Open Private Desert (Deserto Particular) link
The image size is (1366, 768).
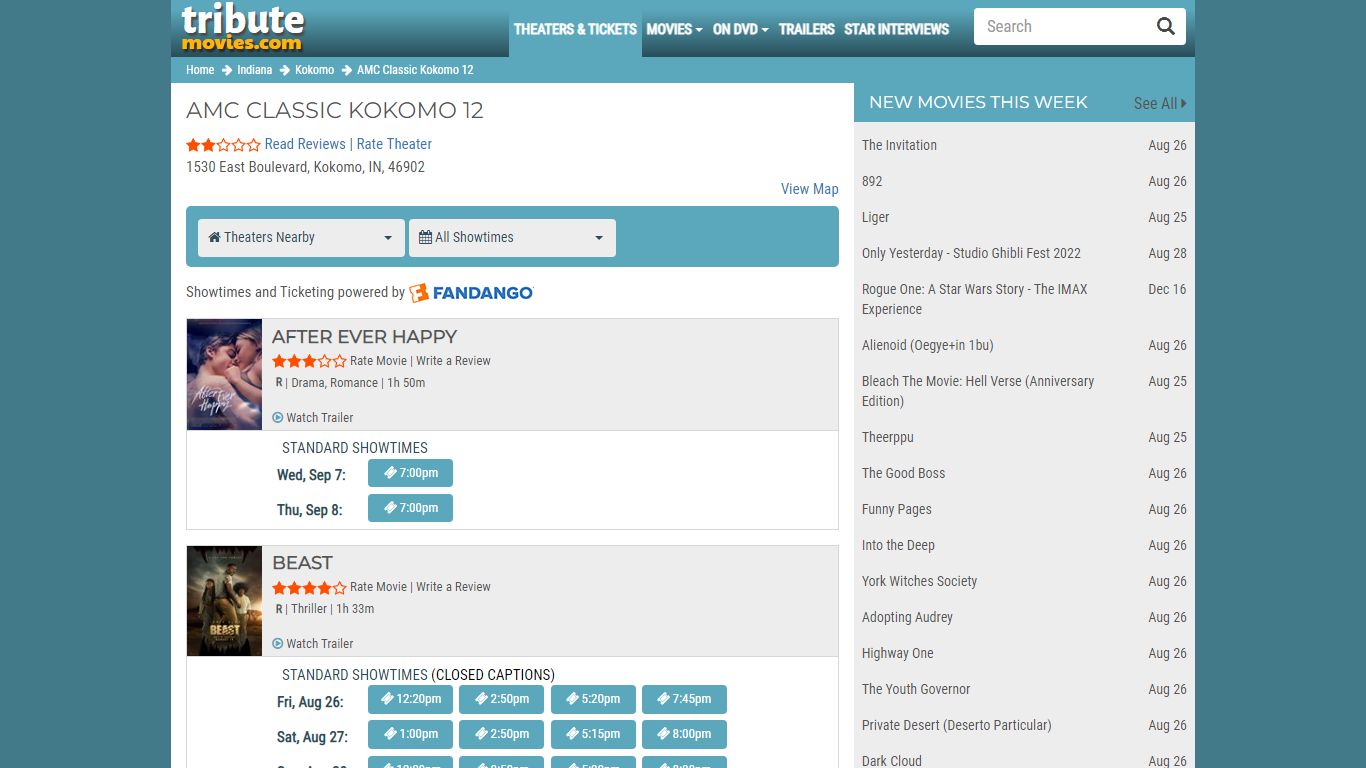(956, 725)
